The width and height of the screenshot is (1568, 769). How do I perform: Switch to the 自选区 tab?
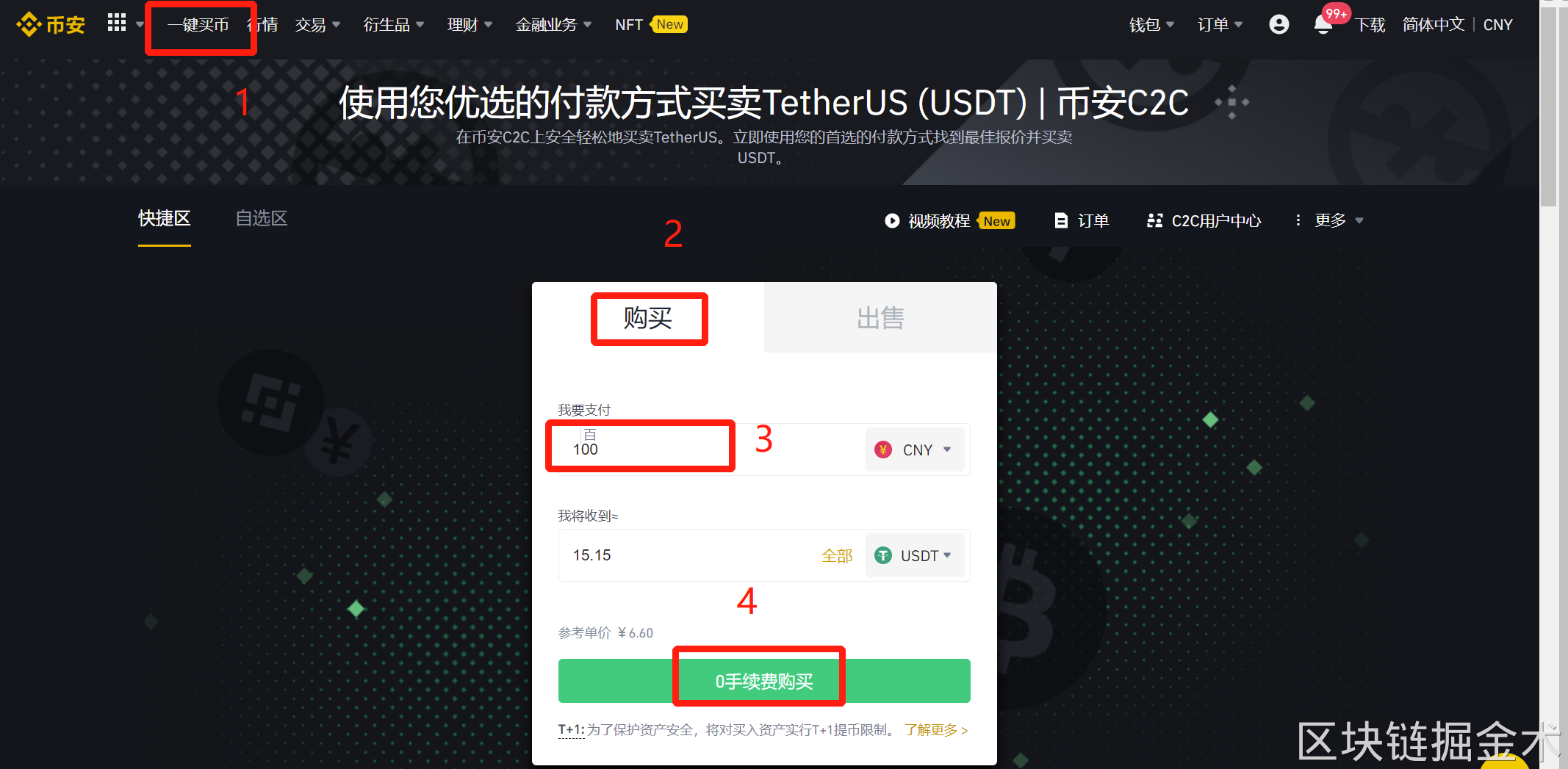(x=261, y=218)
